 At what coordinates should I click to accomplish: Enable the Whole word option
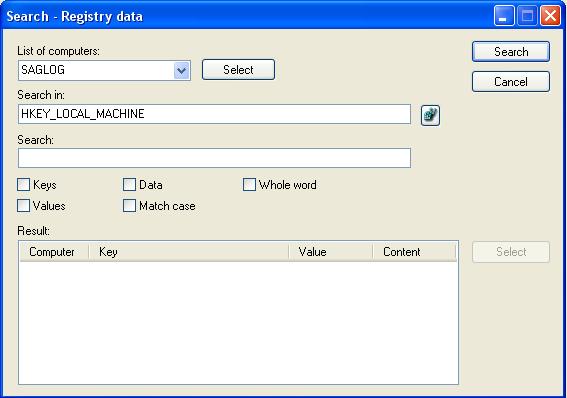(x=249, y=185)
